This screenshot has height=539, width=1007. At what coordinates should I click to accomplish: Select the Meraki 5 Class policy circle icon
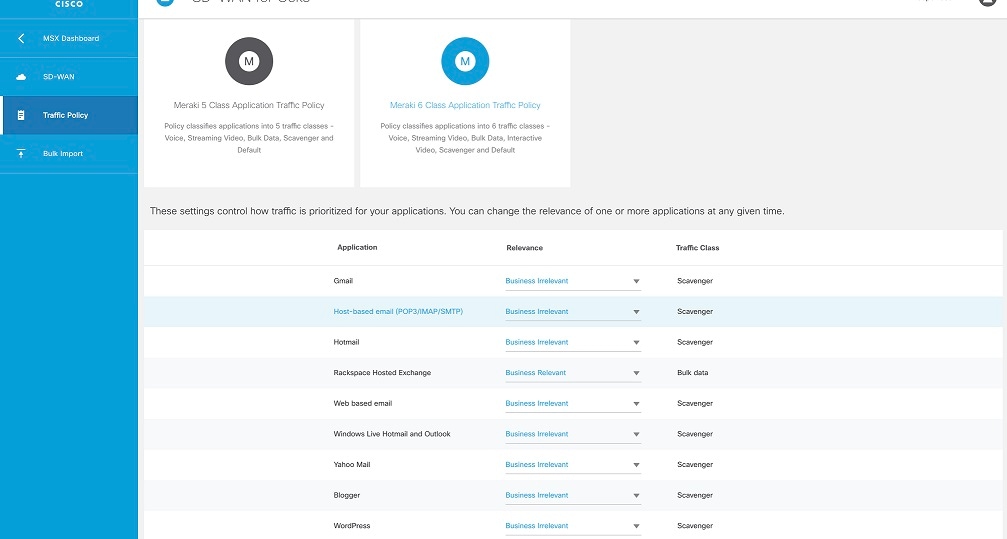[249, 61]
